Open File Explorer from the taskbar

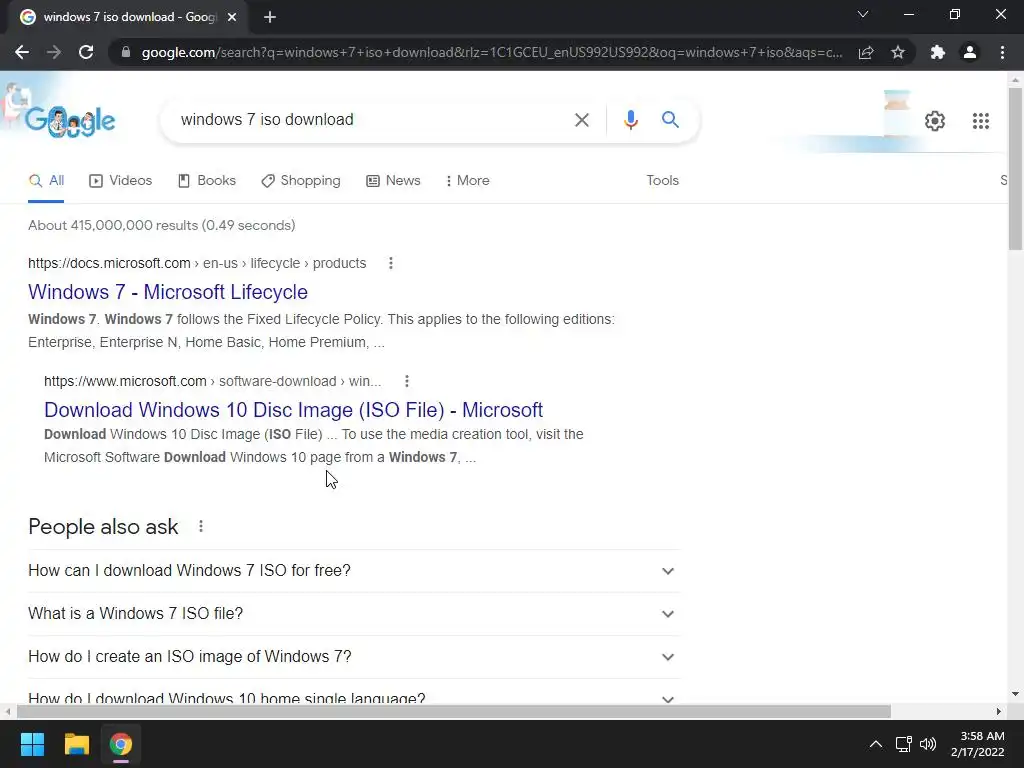coord(76,744)
